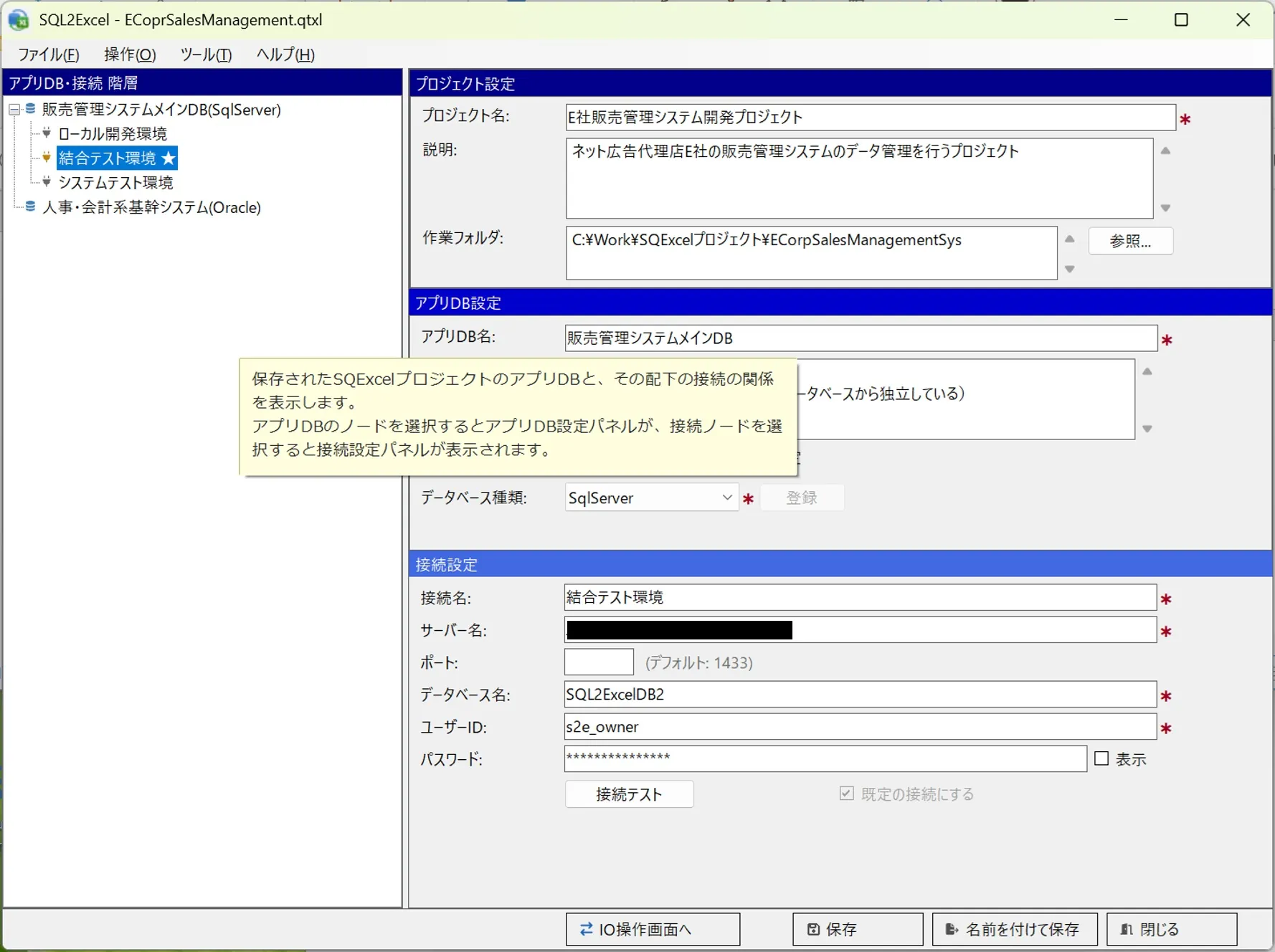1275x952 pixels.
Task: Toggle the password 表示 checkbox
Action: [1101, 758]
